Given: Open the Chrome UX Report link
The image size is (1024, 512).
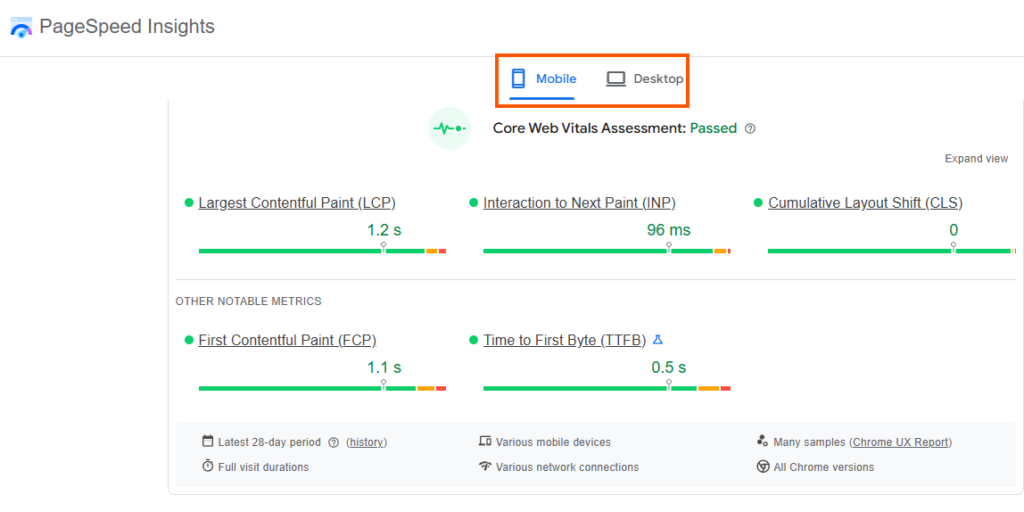Looking at the screenshot, I should pyautogui.click(x=901, y=442).
